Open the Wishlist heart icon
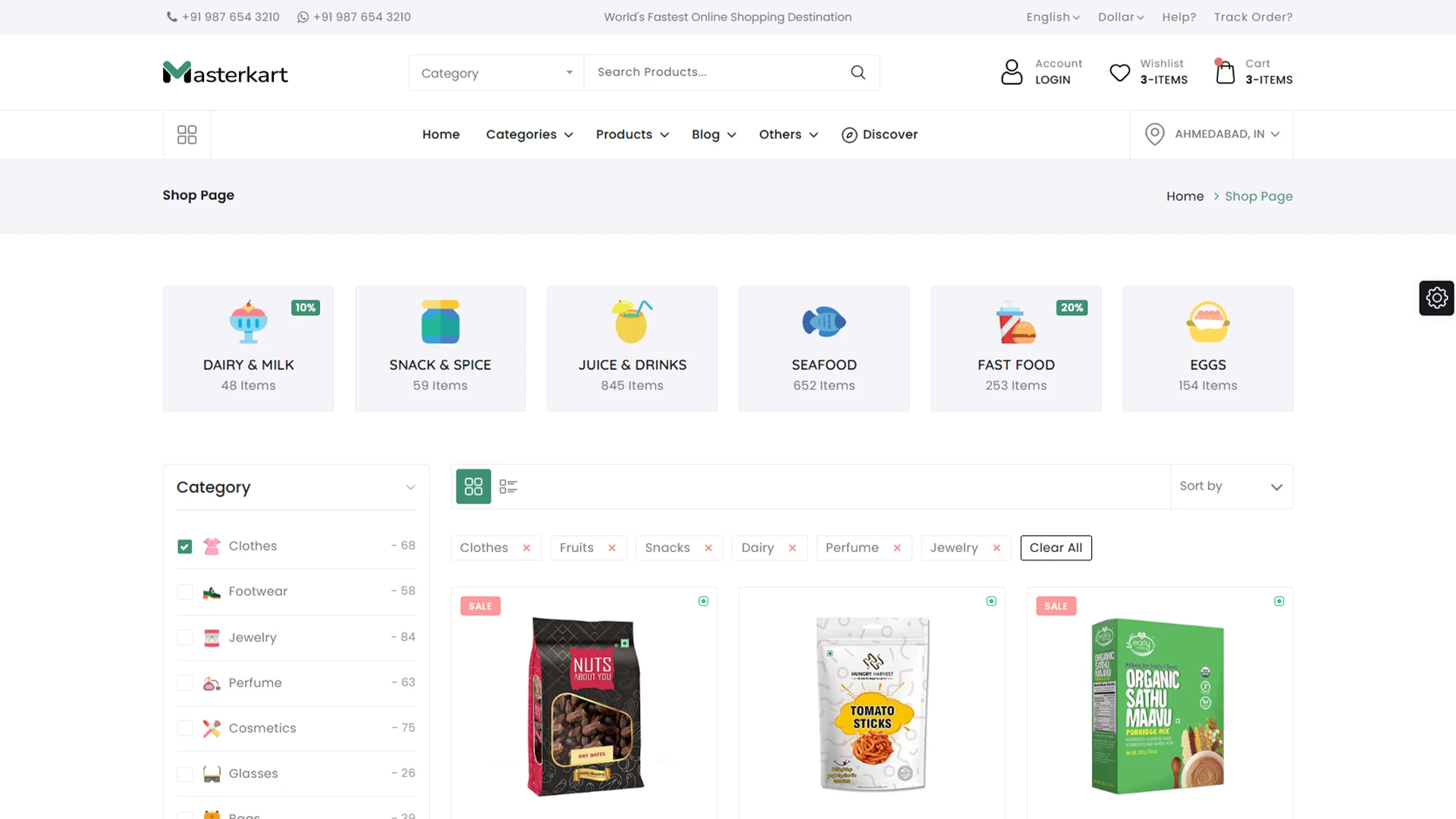 1119,73
